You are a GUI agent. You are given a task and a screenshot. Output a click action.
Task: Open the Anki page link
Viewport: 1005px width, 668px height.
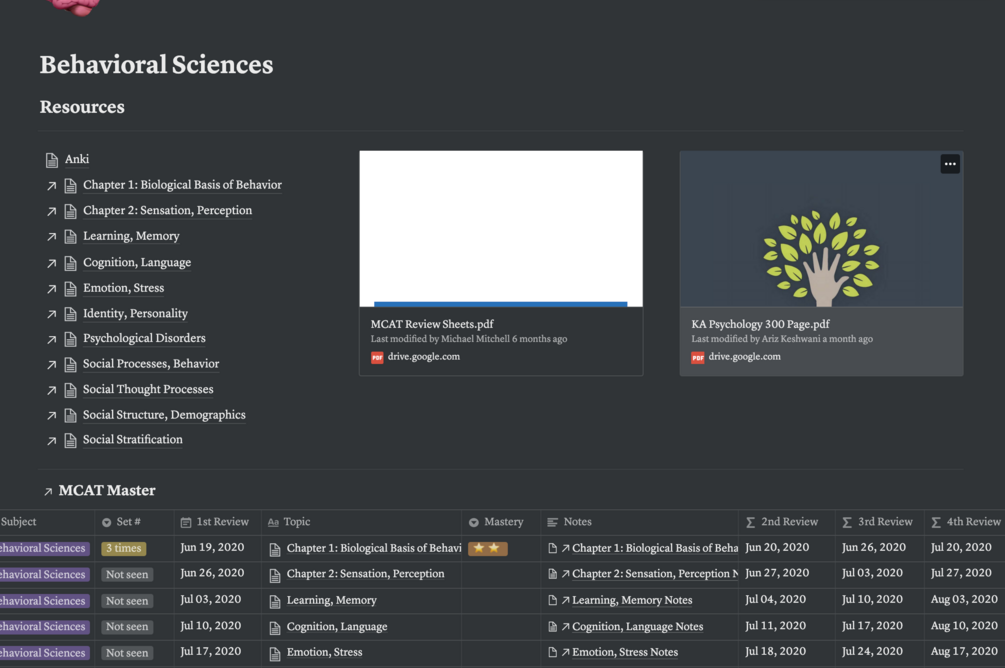[77, 159]
